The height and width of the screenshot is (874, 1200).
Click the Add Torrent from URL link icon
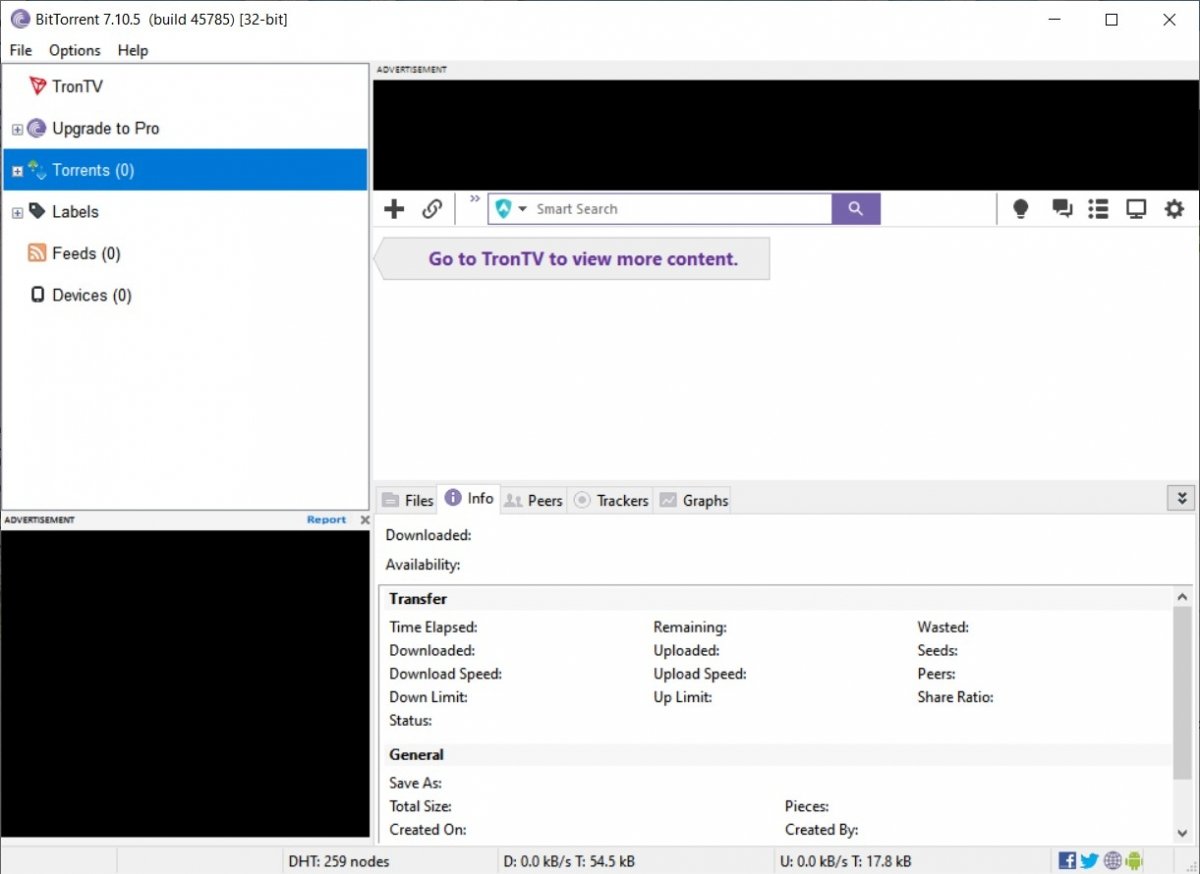point(432,209)
